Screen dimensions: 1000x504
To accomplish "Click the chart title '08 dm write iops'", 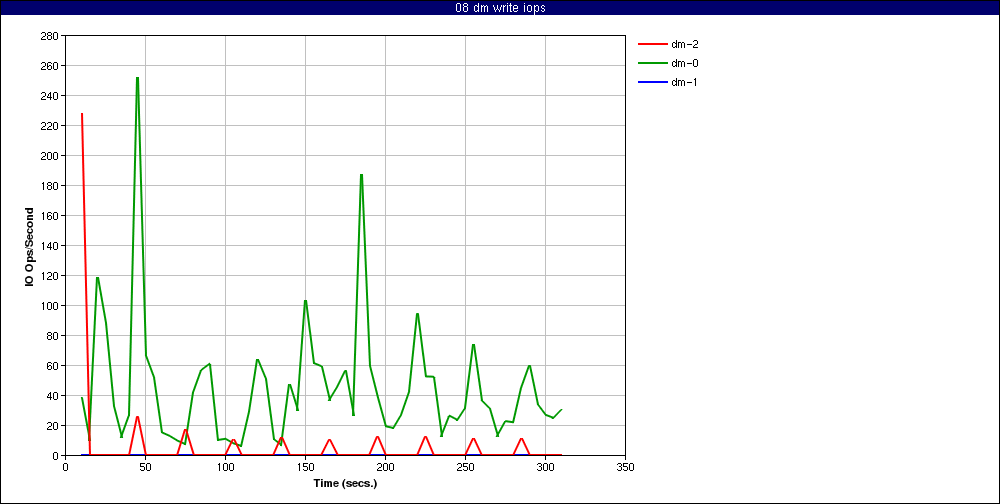I will point(500,8).
